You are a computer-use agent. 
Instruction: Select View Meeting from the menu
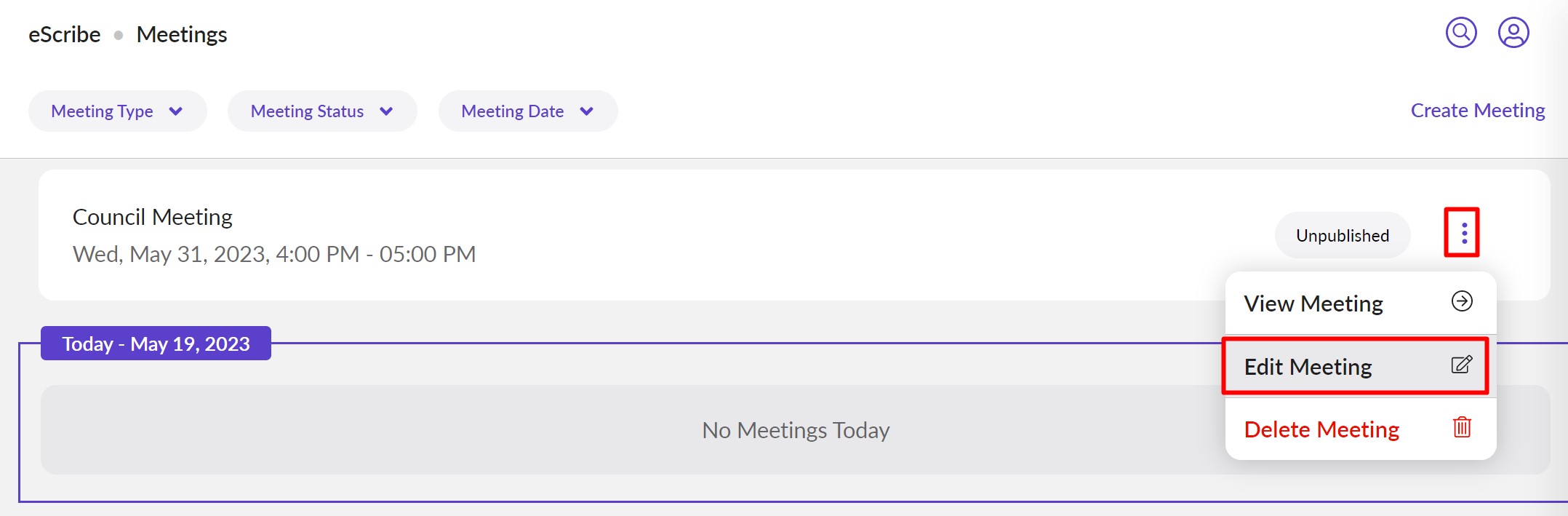point(1313,303)
